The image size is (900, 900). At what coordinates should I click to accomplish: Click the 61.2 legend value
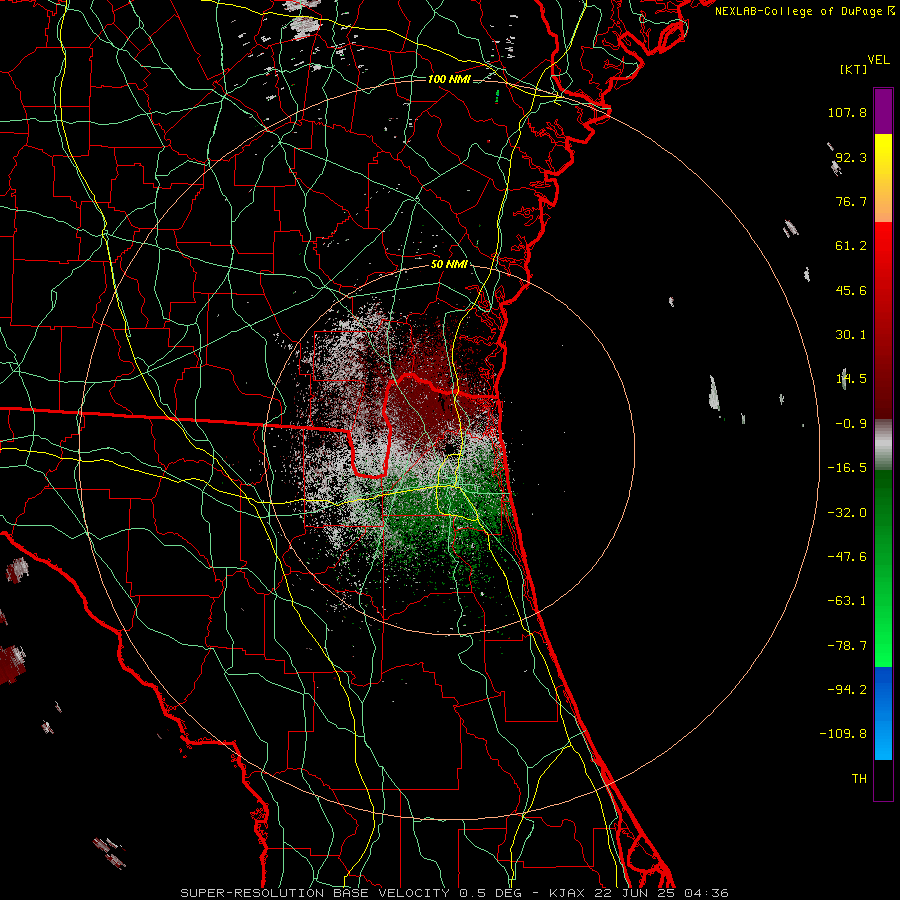coord(851,246)
